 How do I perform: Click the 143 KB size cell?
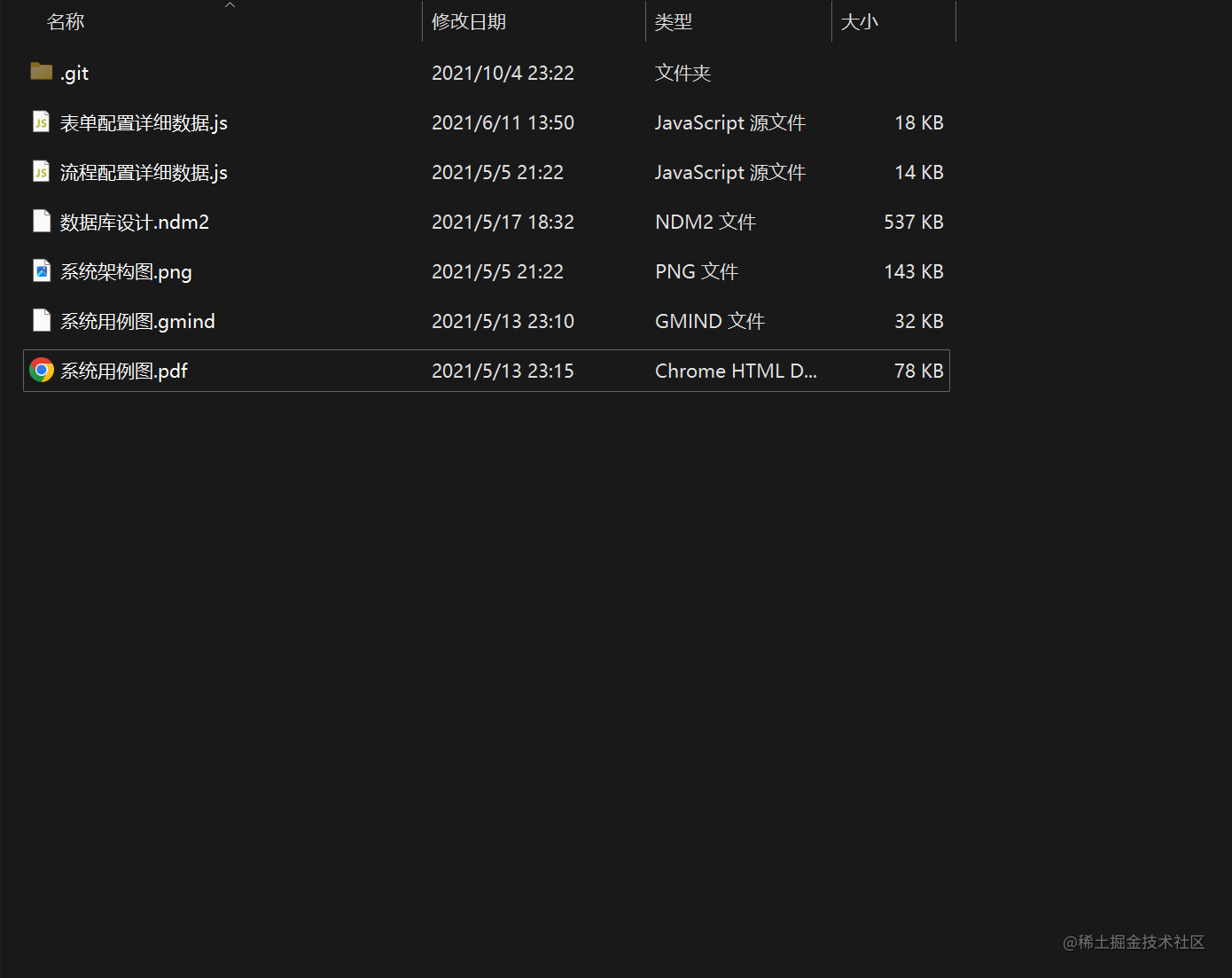914,271
